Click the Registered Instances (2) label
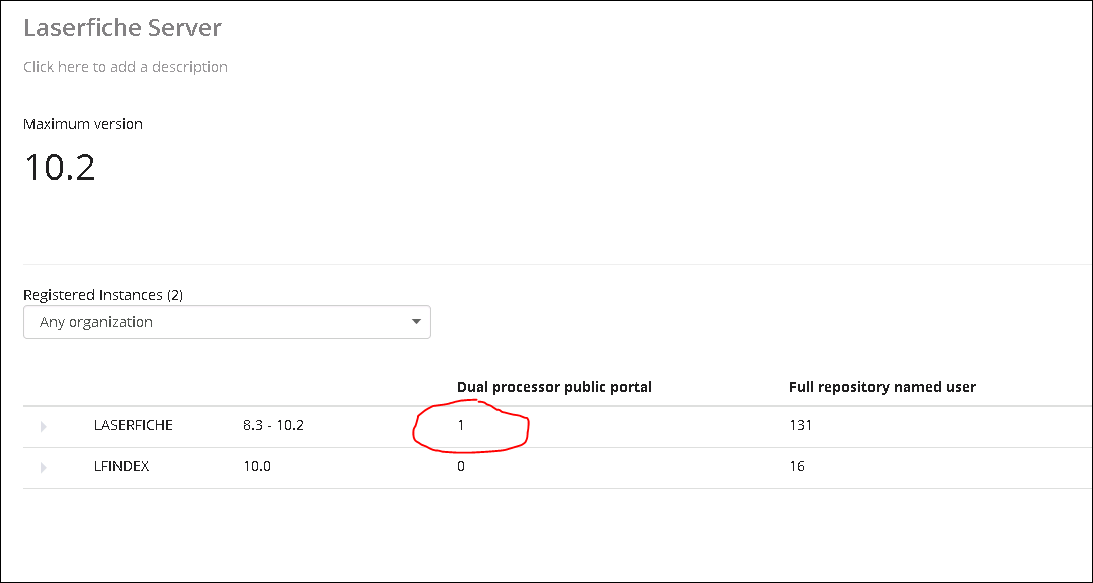This screenshot has height=583, width=1093. [103, 295]
